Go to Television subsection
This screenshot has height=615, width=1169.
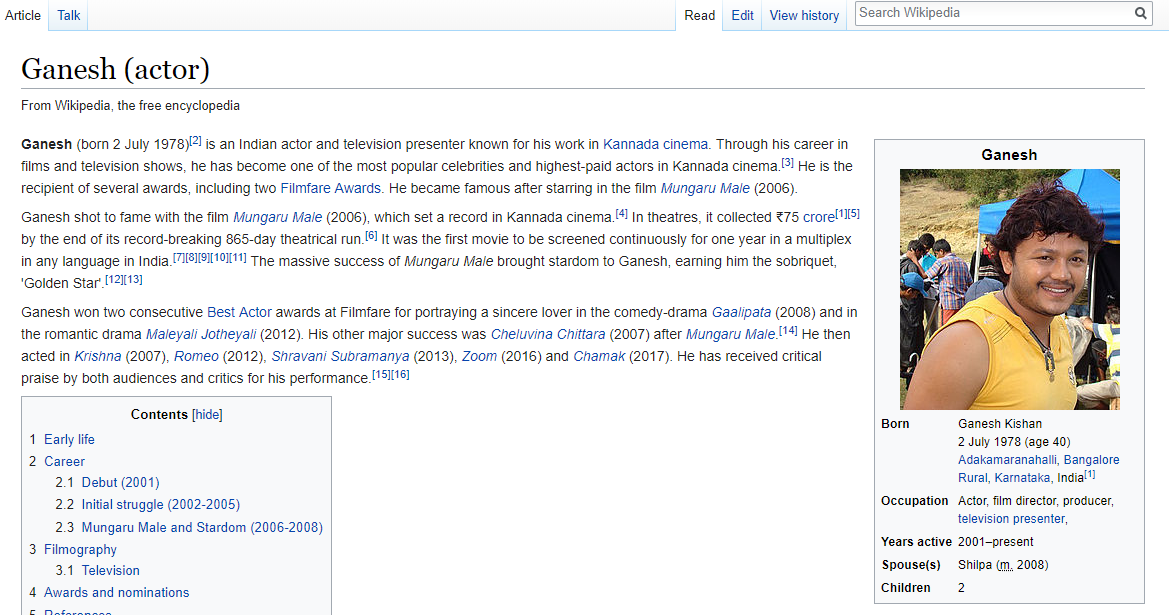point(110,570)
